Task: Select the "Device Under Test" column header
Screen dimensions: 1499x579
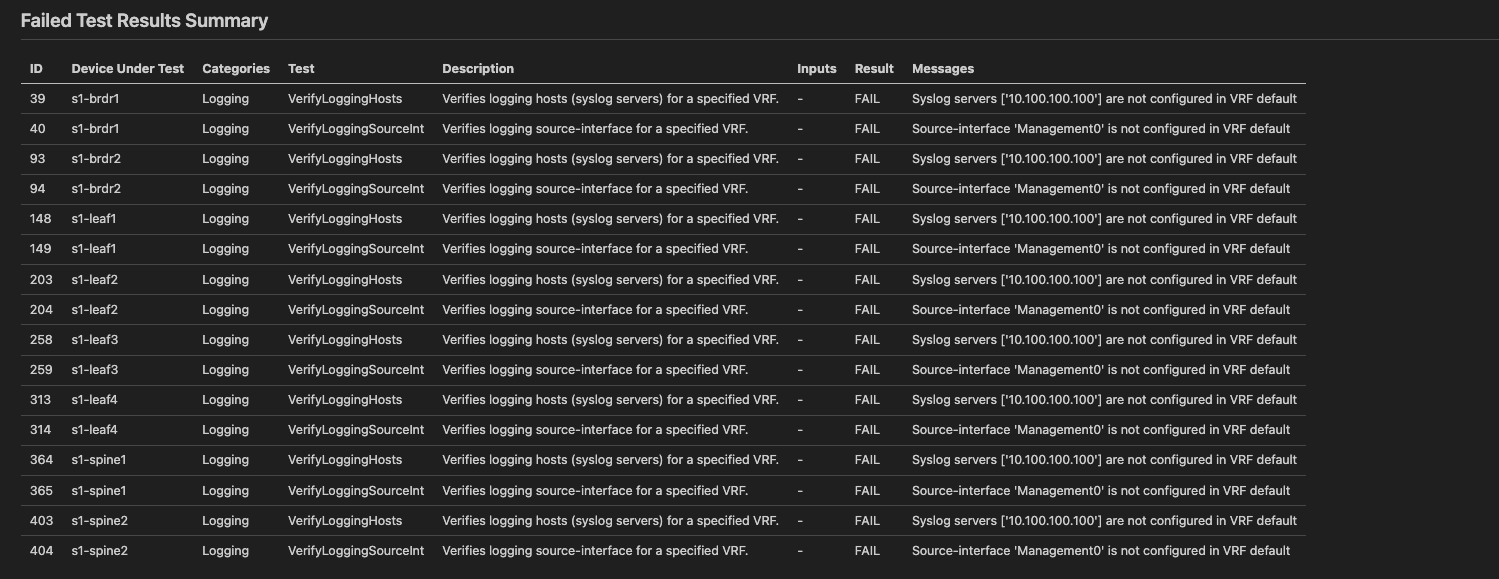Action: 128,69
